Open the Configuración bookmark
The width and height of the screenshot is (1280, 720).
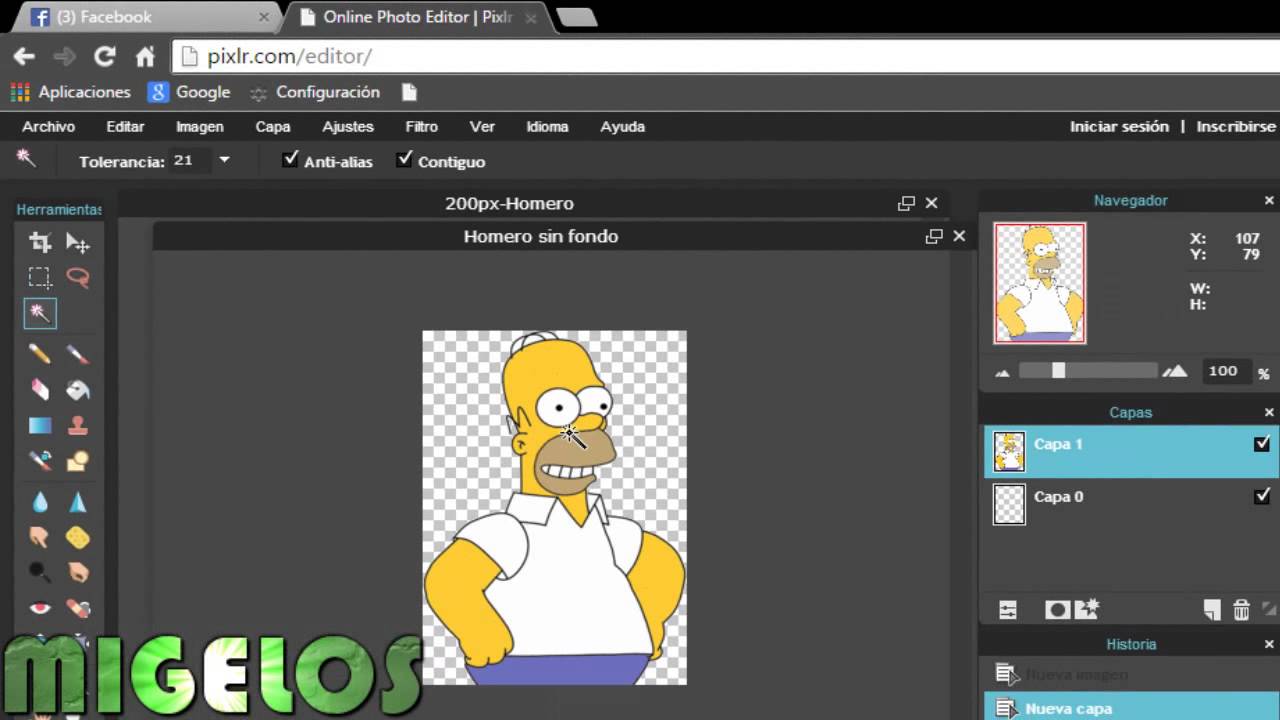click(x=315, y=92)
